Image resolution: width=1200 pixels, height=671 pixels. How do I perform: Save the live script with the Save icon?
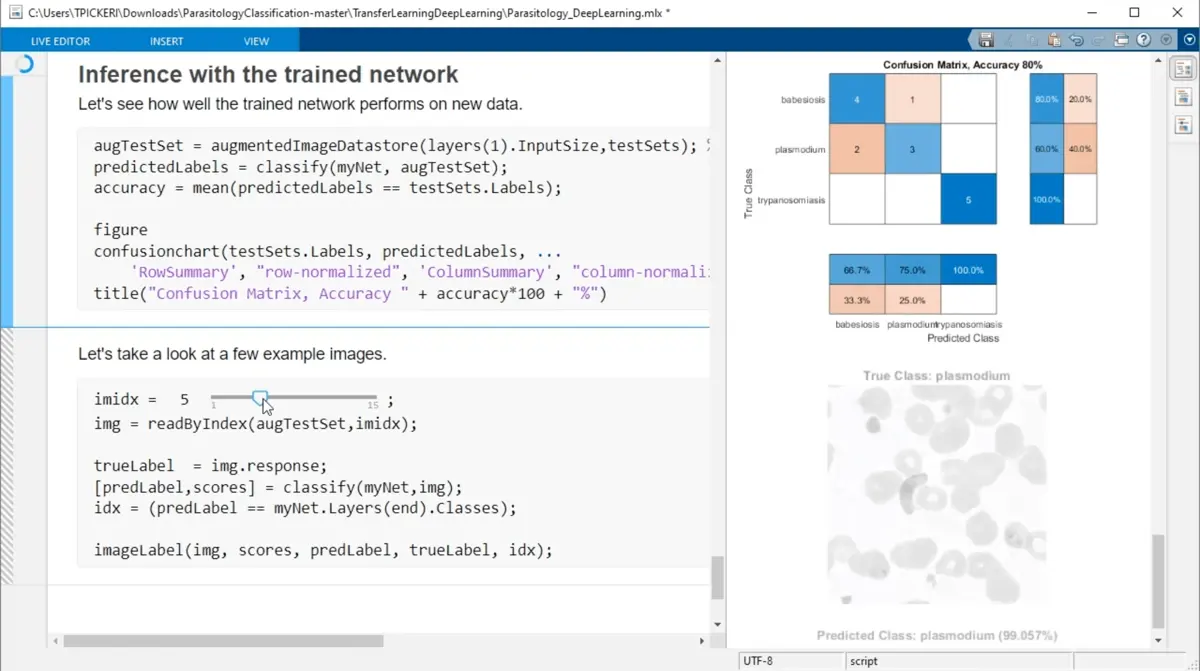(x=986, y=40)
